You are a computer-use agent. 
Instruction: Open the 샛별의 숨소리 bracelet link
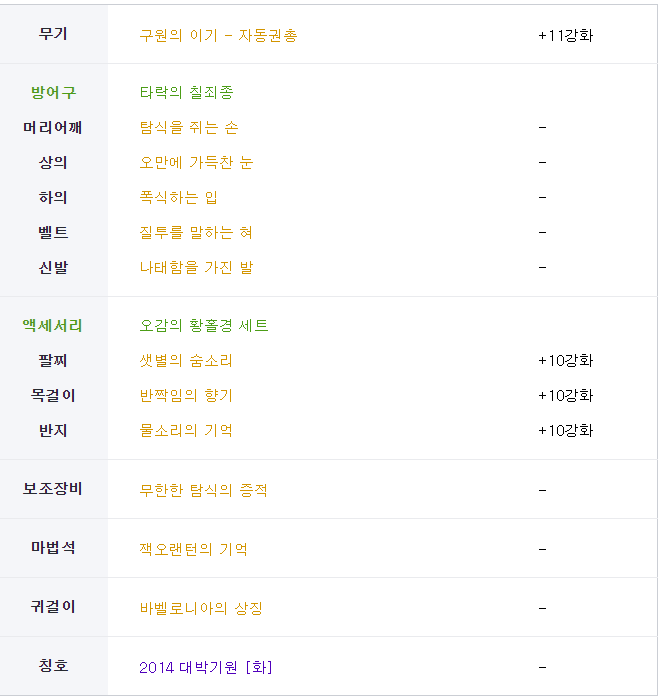tap(186, 361)
